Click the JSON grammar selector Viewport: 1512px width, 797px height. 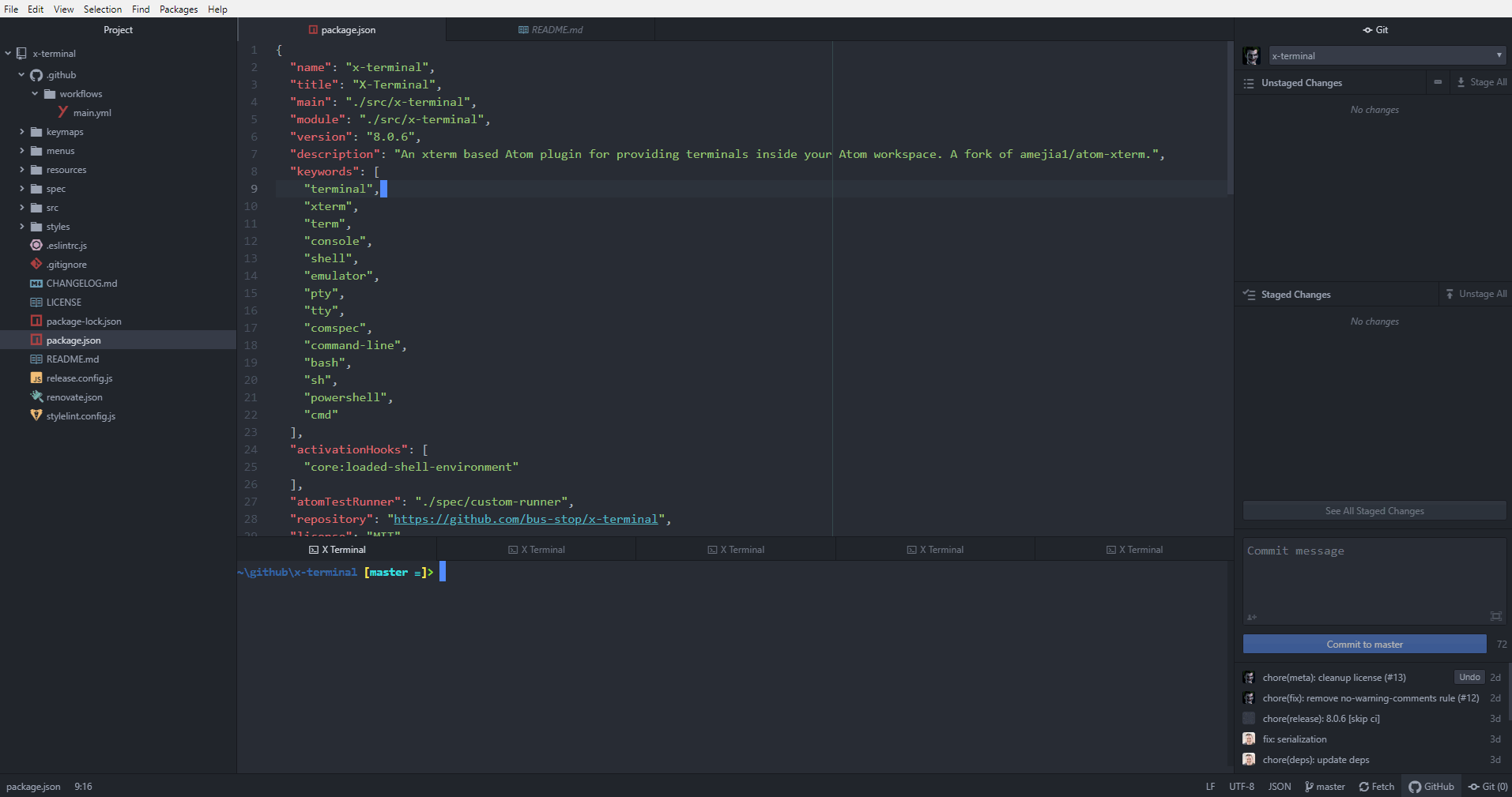[x=1279, y=787]
